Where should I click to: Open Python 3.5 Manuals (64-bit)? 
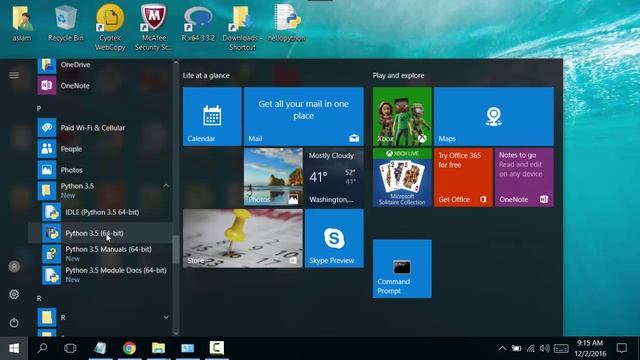click(100, 254)
